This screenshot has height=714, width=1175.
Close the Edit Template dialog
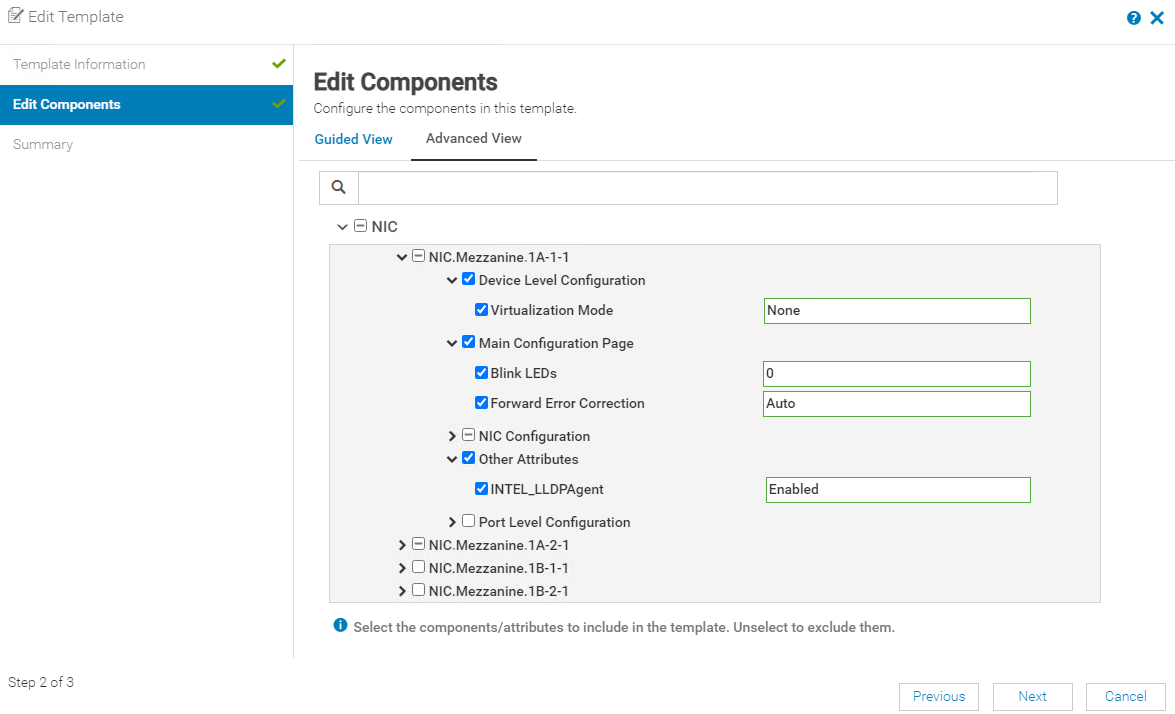(1157, 18)
